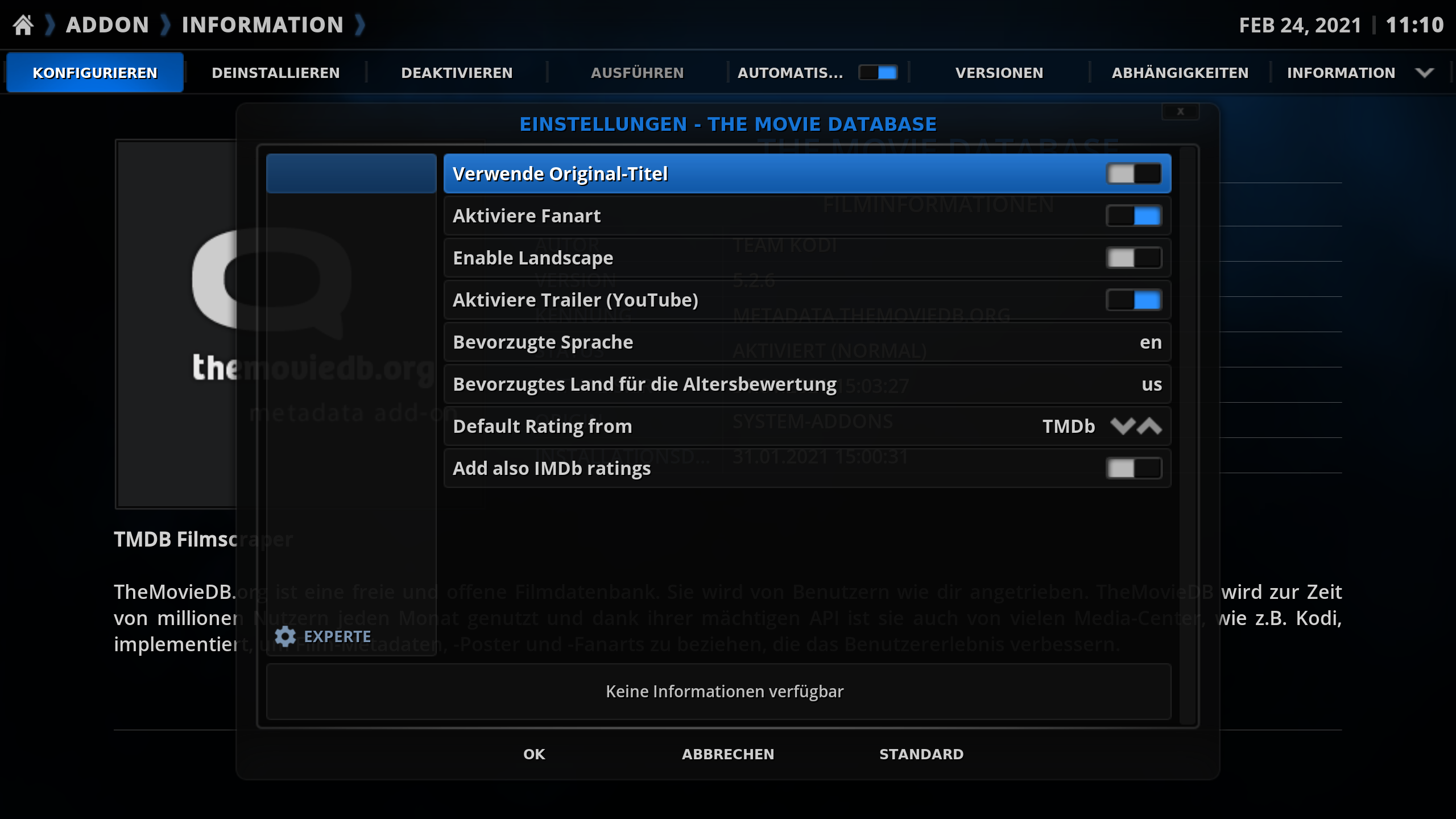The image size is (1456, 819).
Task: Click the dialog's vertical scrollbar
Action: pyautogui.click(x=1188, y=435)
